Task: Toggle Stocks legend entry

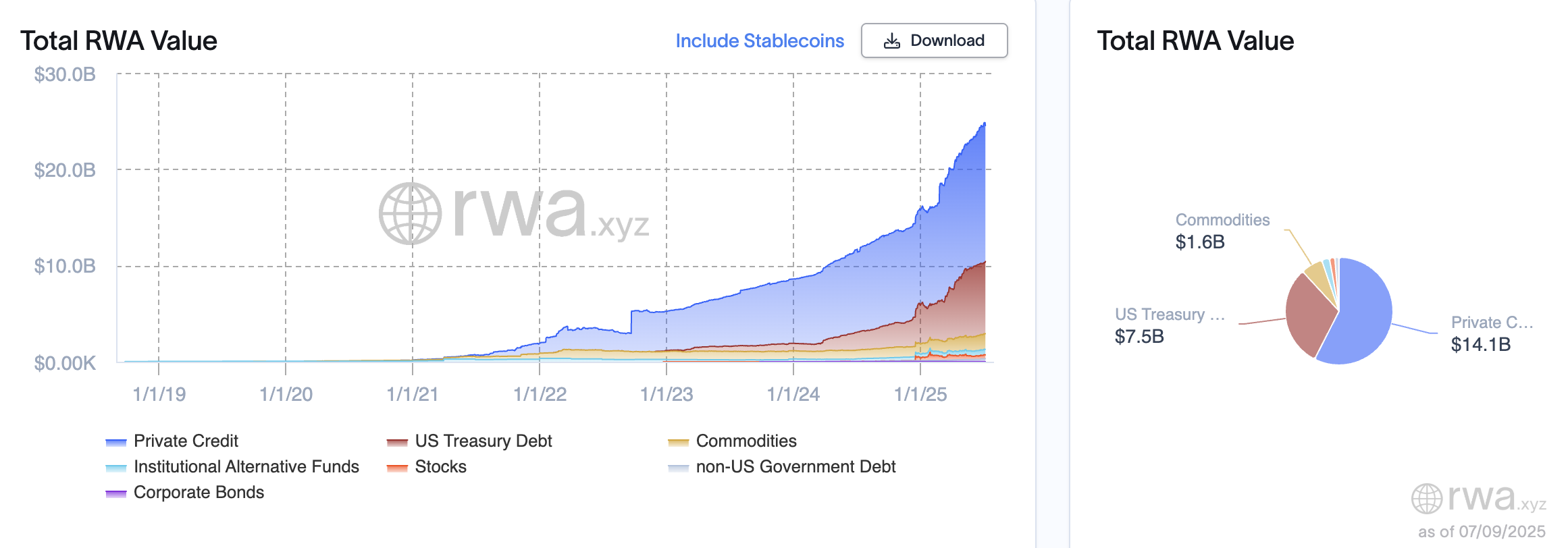Action: click(x=427, y=466)
